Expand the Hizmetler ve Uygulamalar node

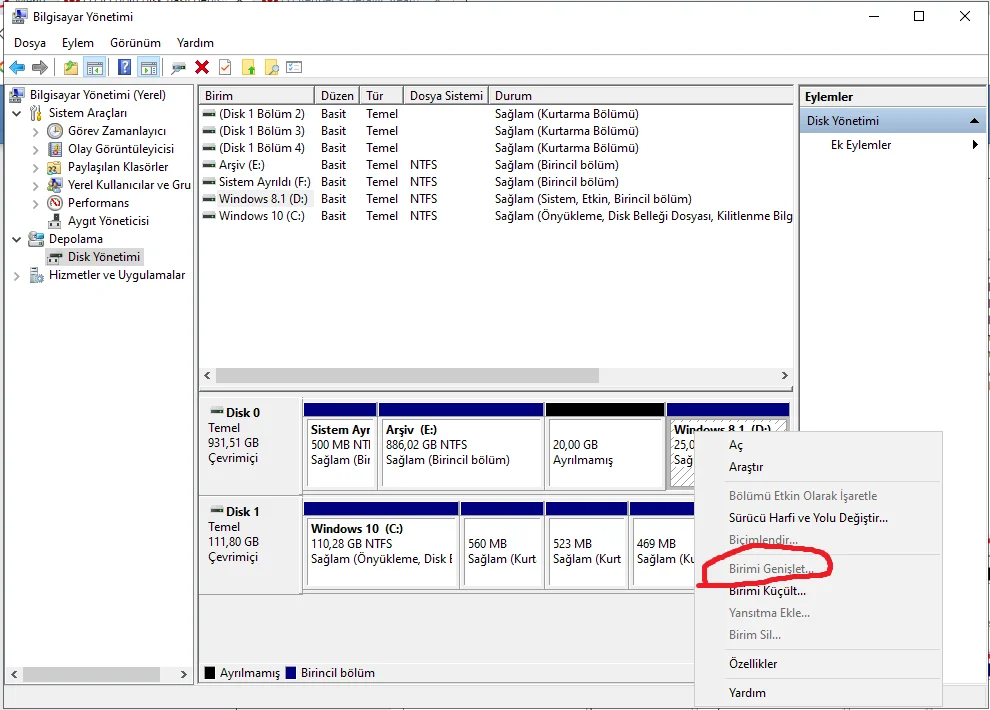17,275
